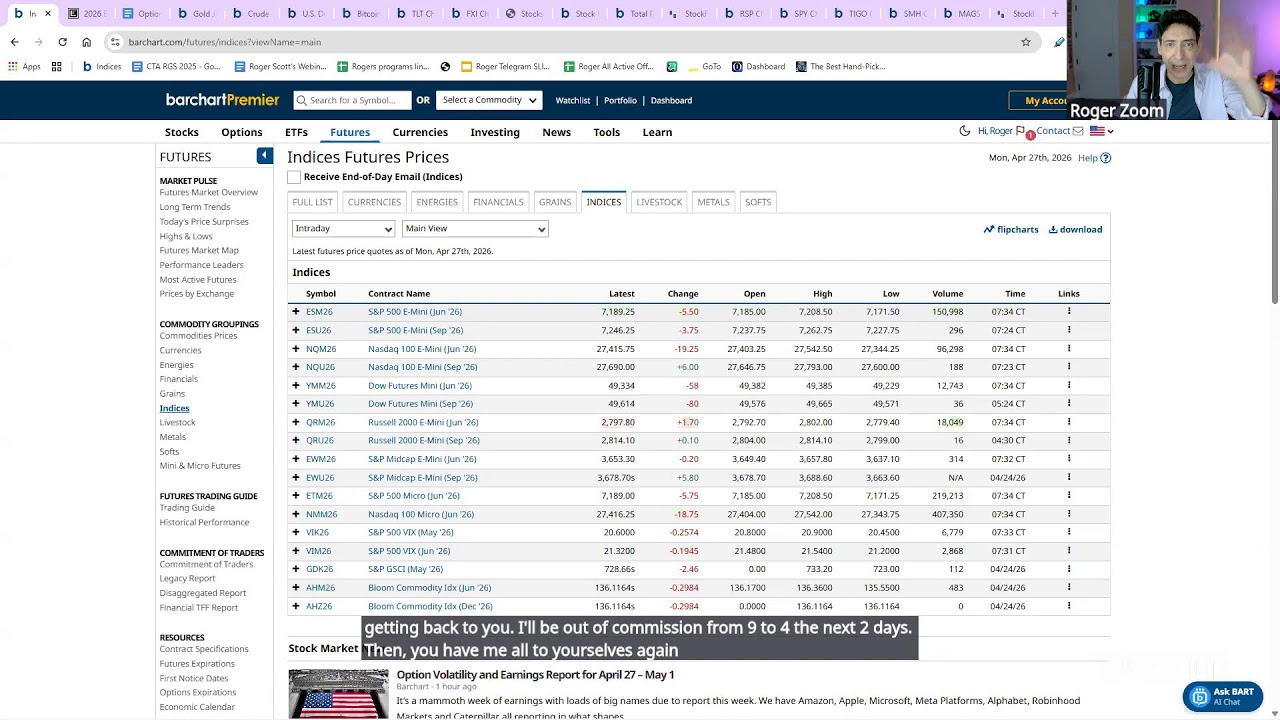The image size is (1280, 720).
Task: Open links menu for YMU26 row
Action: [1068, 404]
